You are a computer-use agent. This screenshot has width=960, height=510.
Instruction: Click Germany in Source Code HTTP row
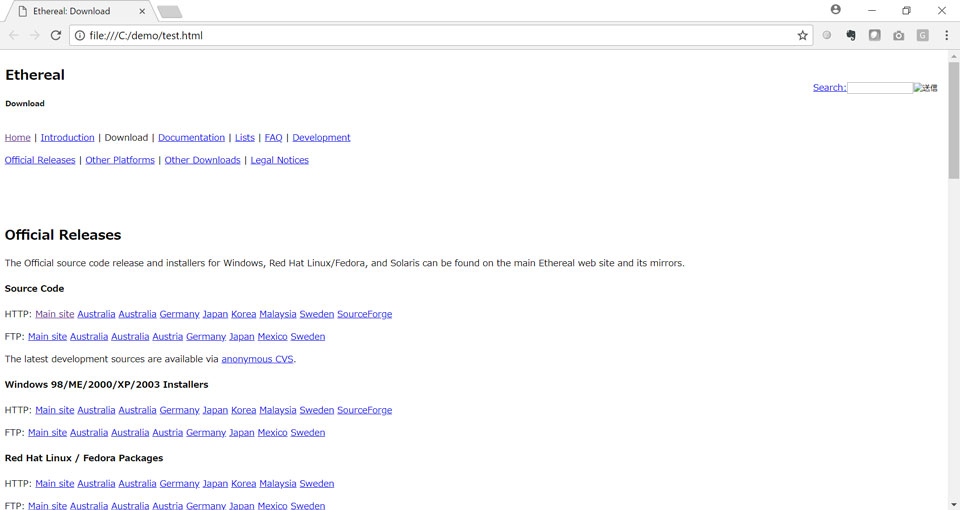pos(179,314)
